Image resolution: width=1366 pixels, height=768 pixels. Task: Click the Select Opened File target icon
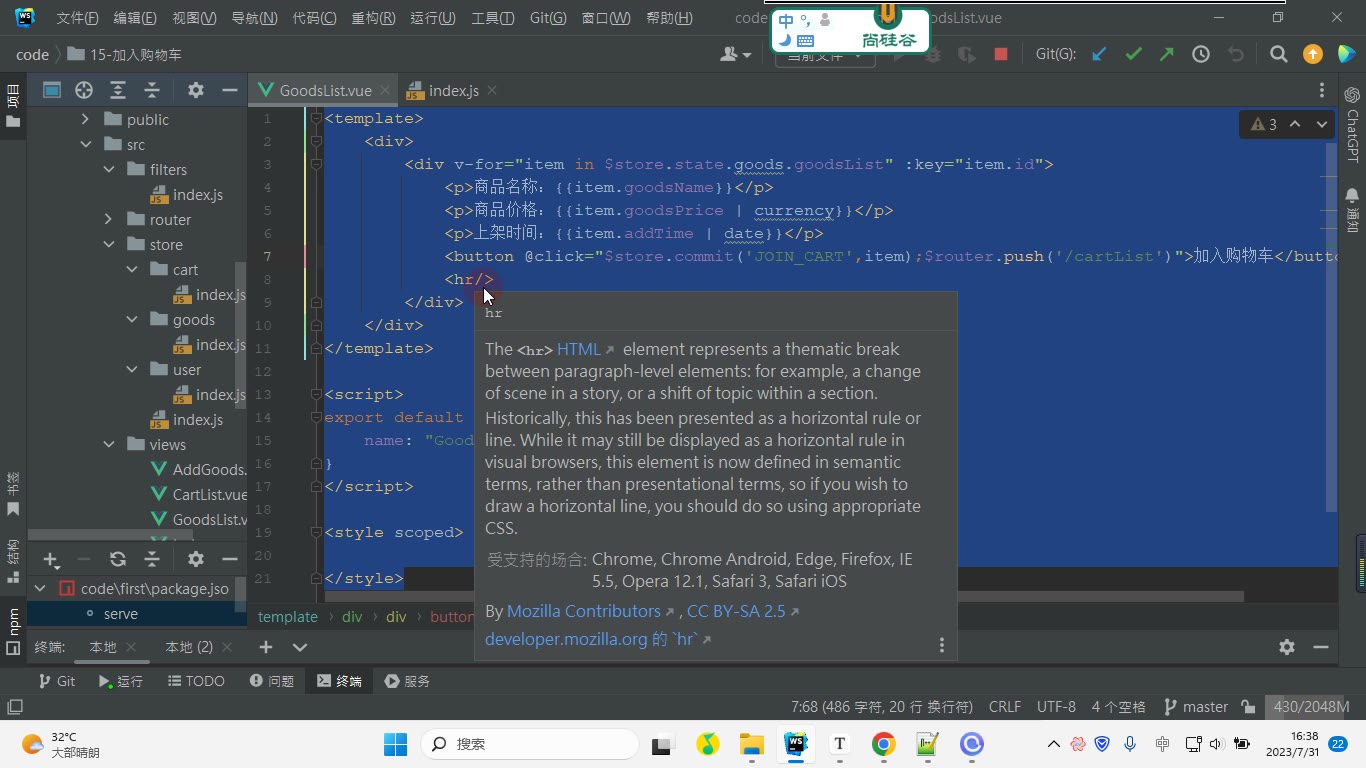(x=84, y=90)
